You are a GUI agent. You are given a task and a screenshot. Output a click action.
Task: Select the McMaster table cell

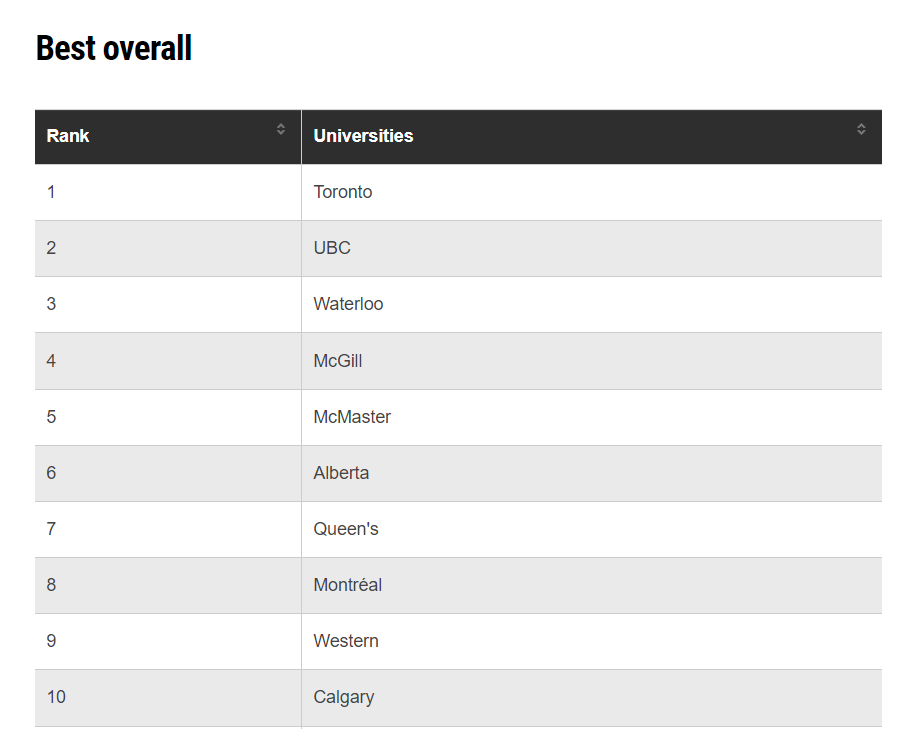(x=592, y=417)
